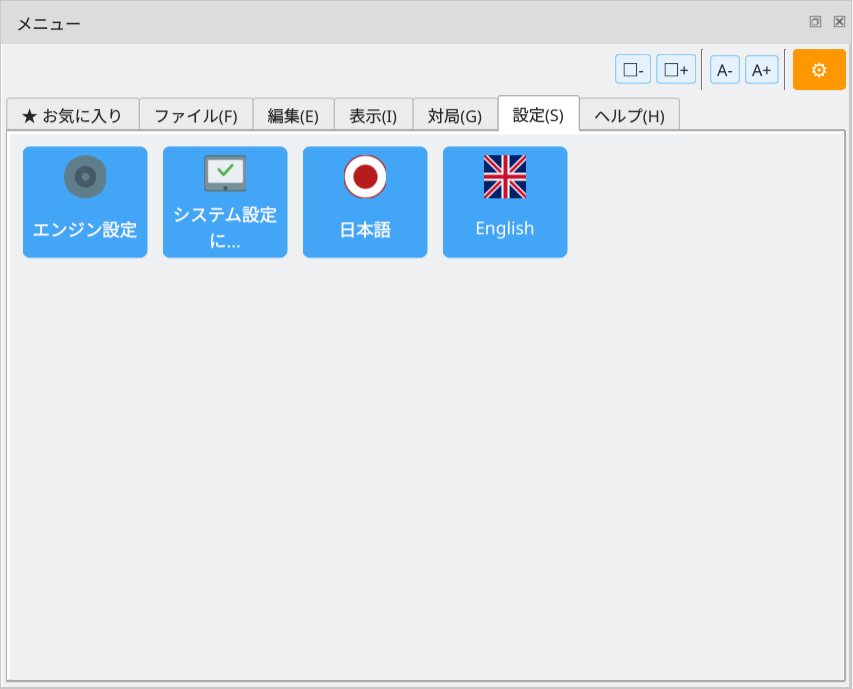Shrink menu icons with the □- control
The image size is (853, 689).
pos(632,69)
